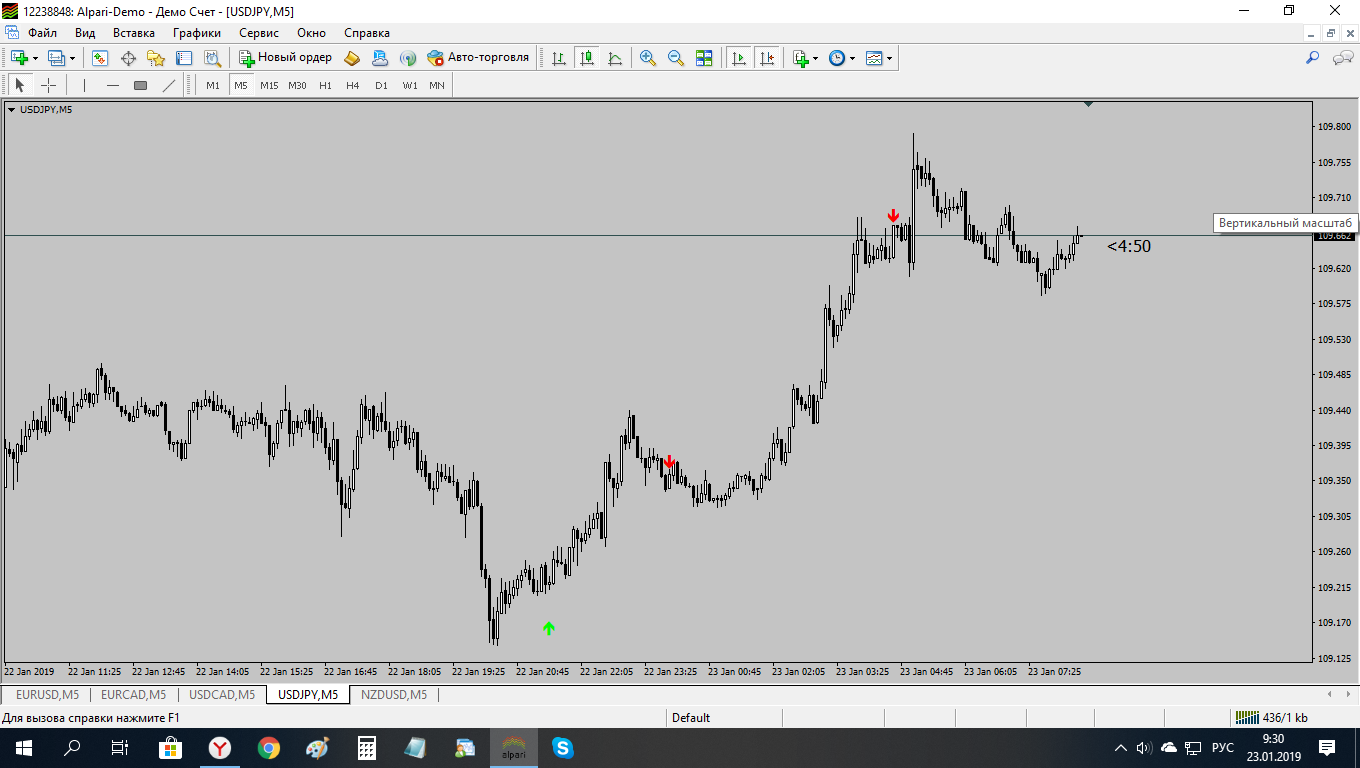The image size is (1360, 768).
Task: Zoom in on the chart
Action: pyautogui.click(x=648, y=58)
